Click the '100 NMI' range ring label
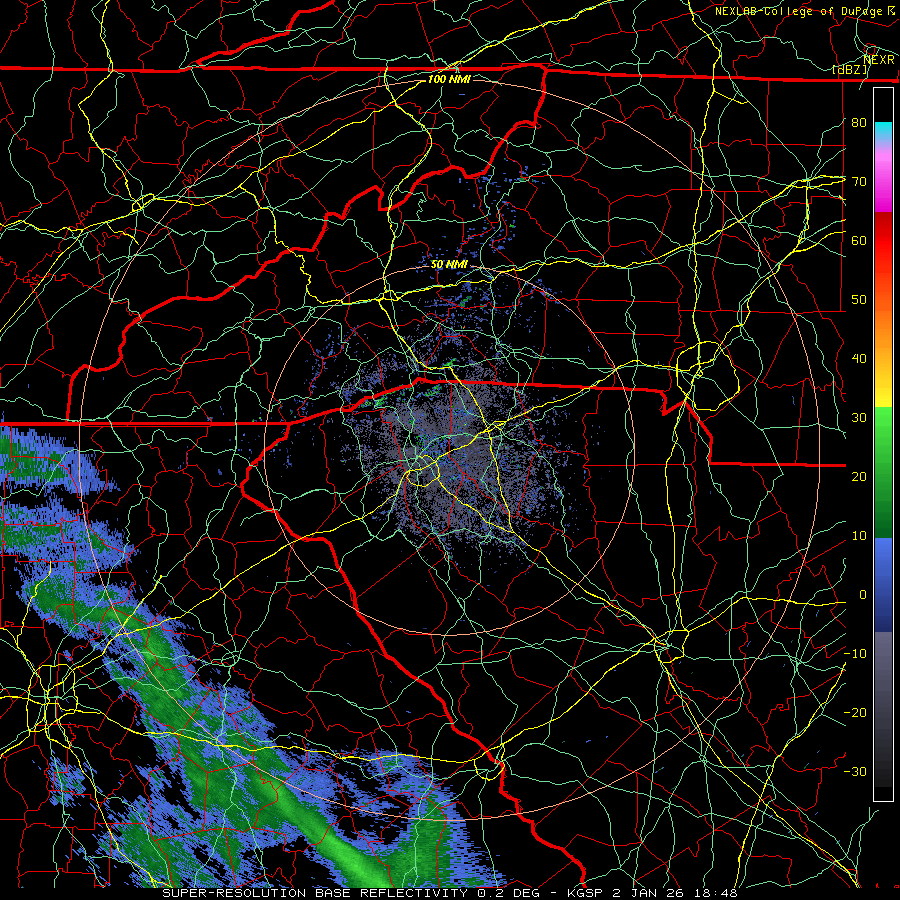Viewport: 900px width, 900px height. [x=449, y=79]
